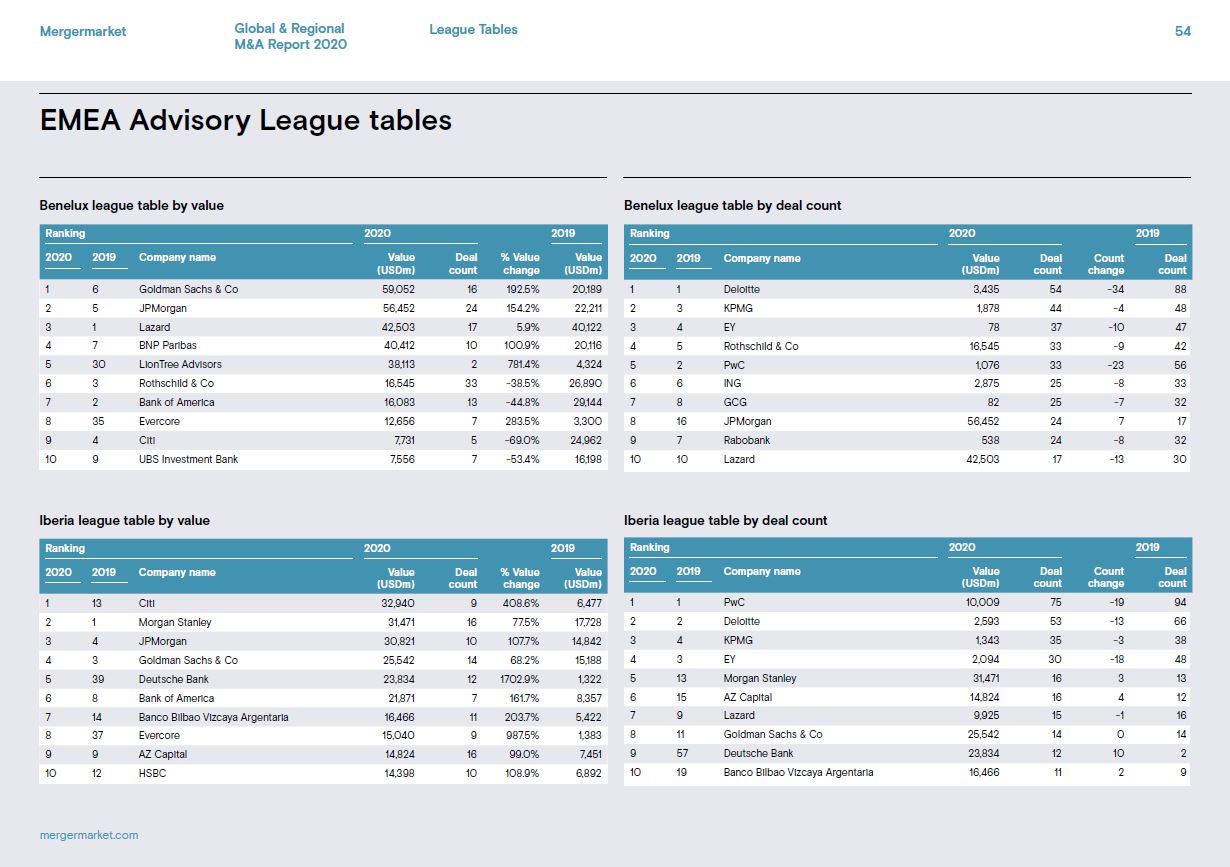Click the 'BNP Paribas' company name

pyautogui.click(x=168, y=346)
